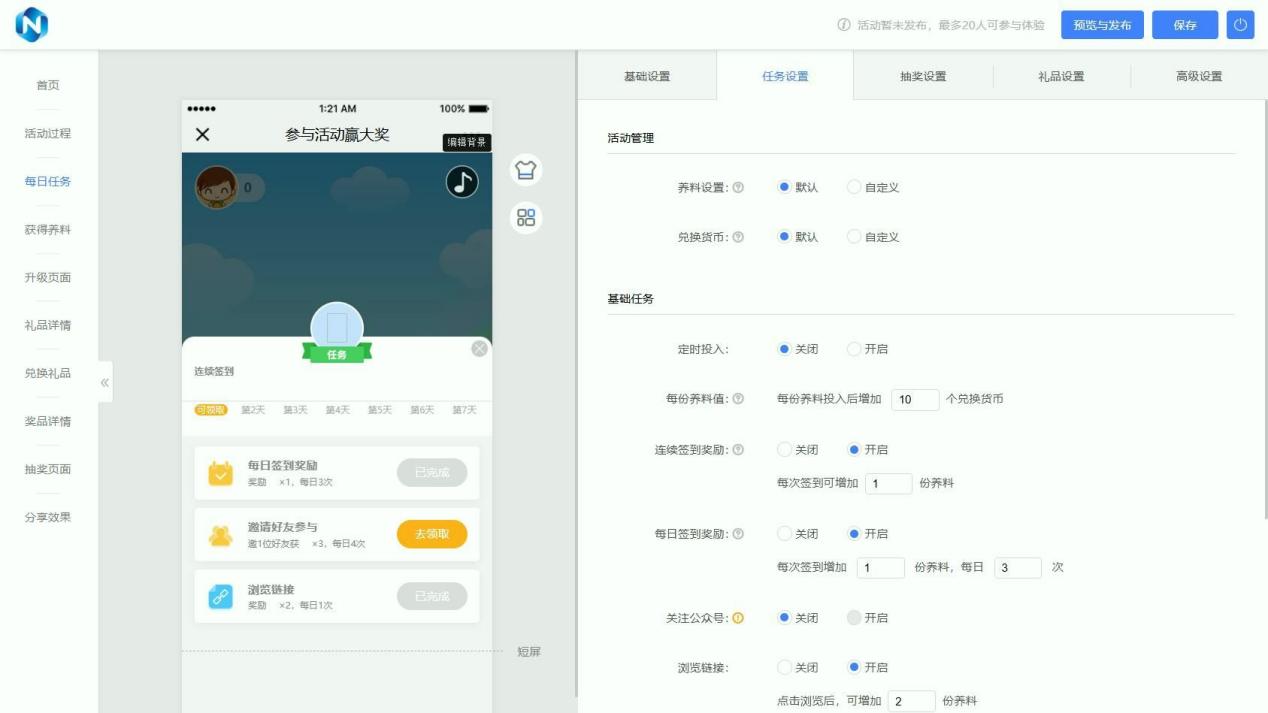
Task: Select 关闭 for 连续签到奖励
Action: [785, 450]
